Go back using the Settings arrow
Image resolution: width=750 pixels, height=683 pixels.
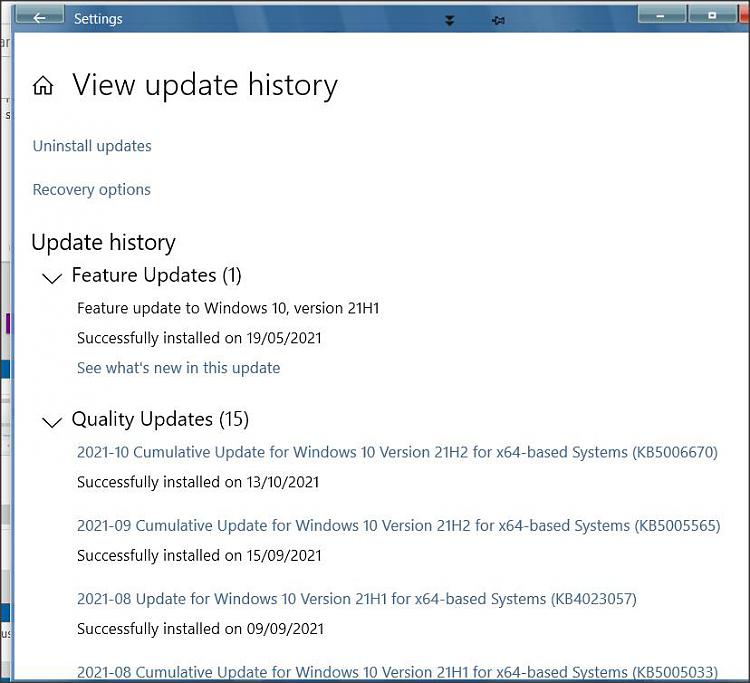40,16
